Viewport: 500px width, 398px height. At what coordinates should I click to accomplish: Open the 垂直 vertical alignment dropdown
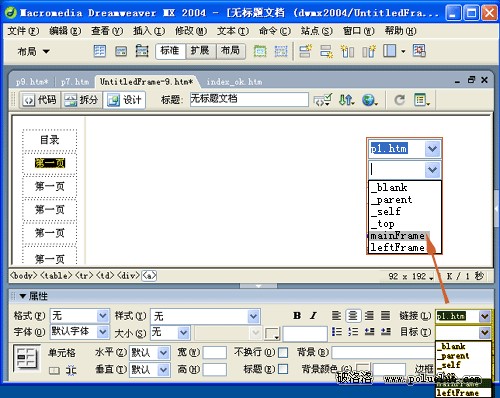point(163,370)
